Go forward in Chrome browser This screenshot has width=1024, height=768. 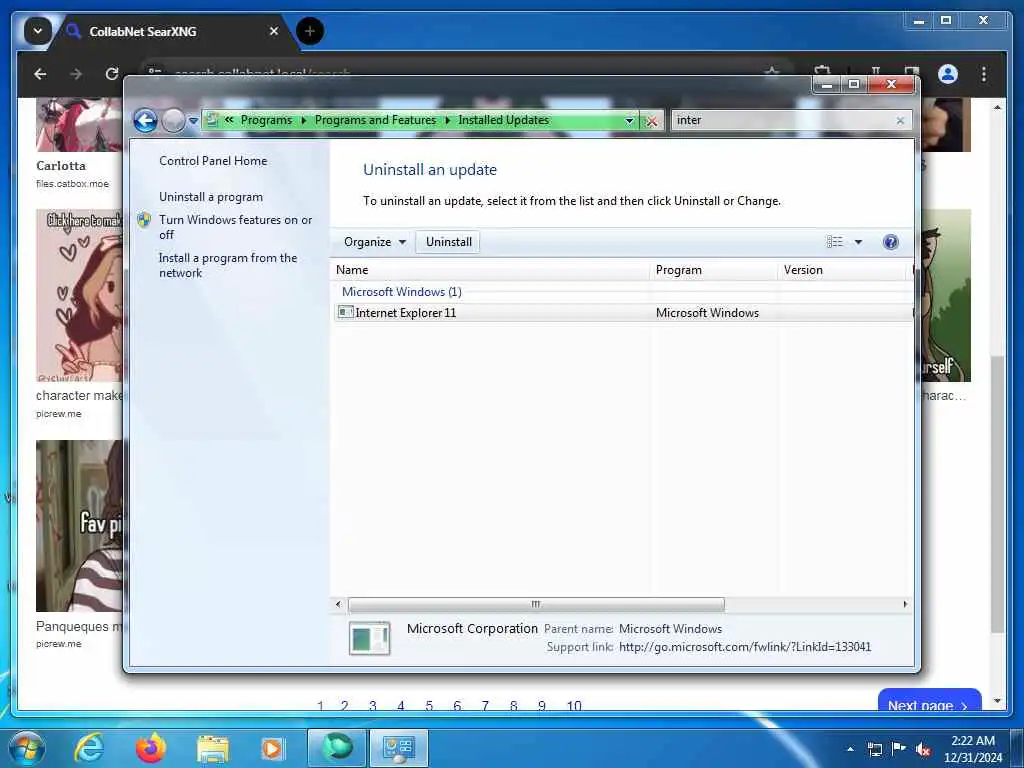(x=76, y=74)
